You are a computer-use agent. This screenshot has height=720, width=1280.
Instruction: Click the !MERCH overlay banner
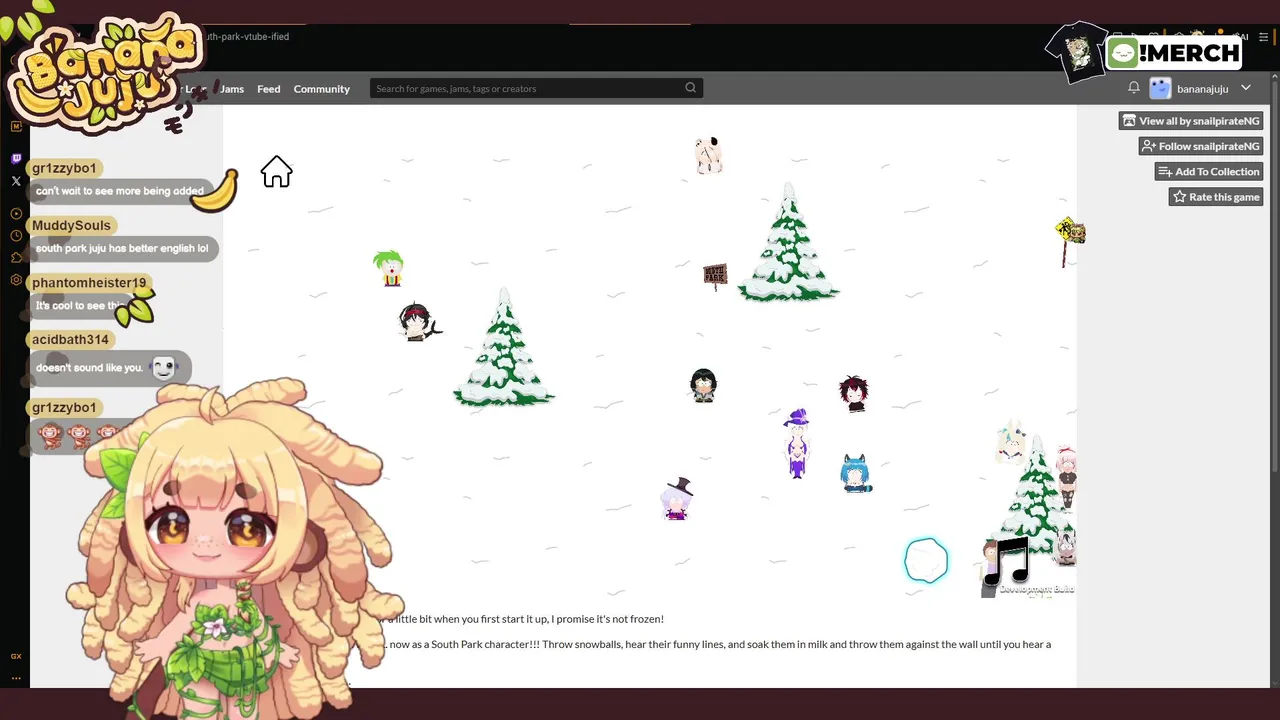1174,53
